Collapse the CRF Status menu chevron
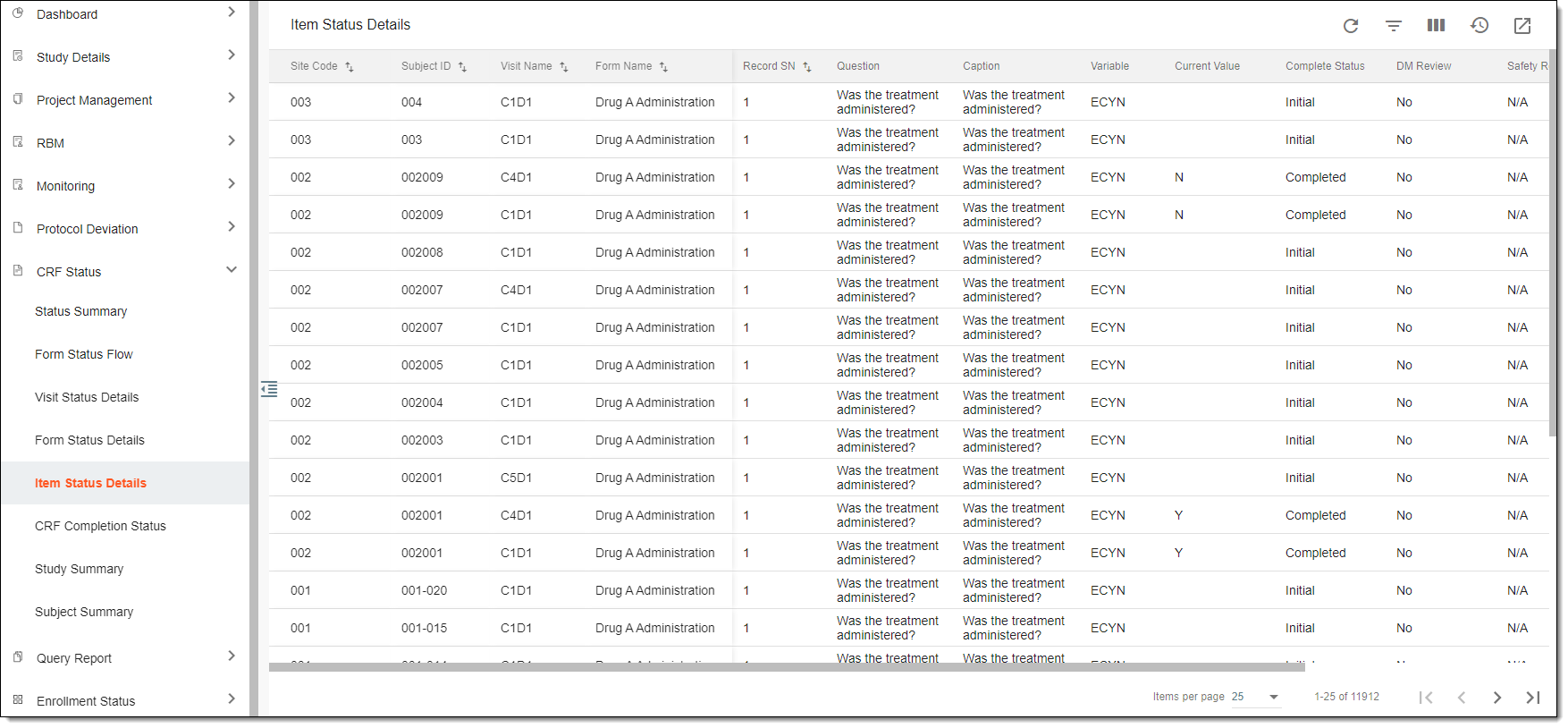The height and width of the screenshot is (728, 1568). tap(232, 269)
